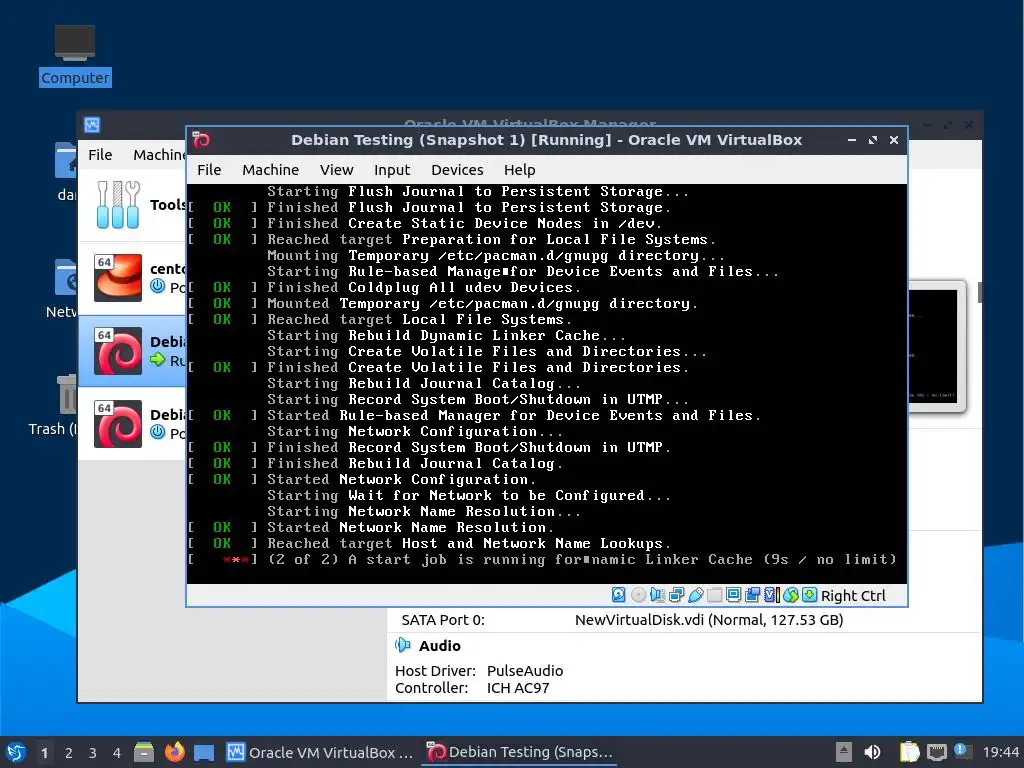Click the VM preview thumbnail in Manager

(x=936, y=346)
